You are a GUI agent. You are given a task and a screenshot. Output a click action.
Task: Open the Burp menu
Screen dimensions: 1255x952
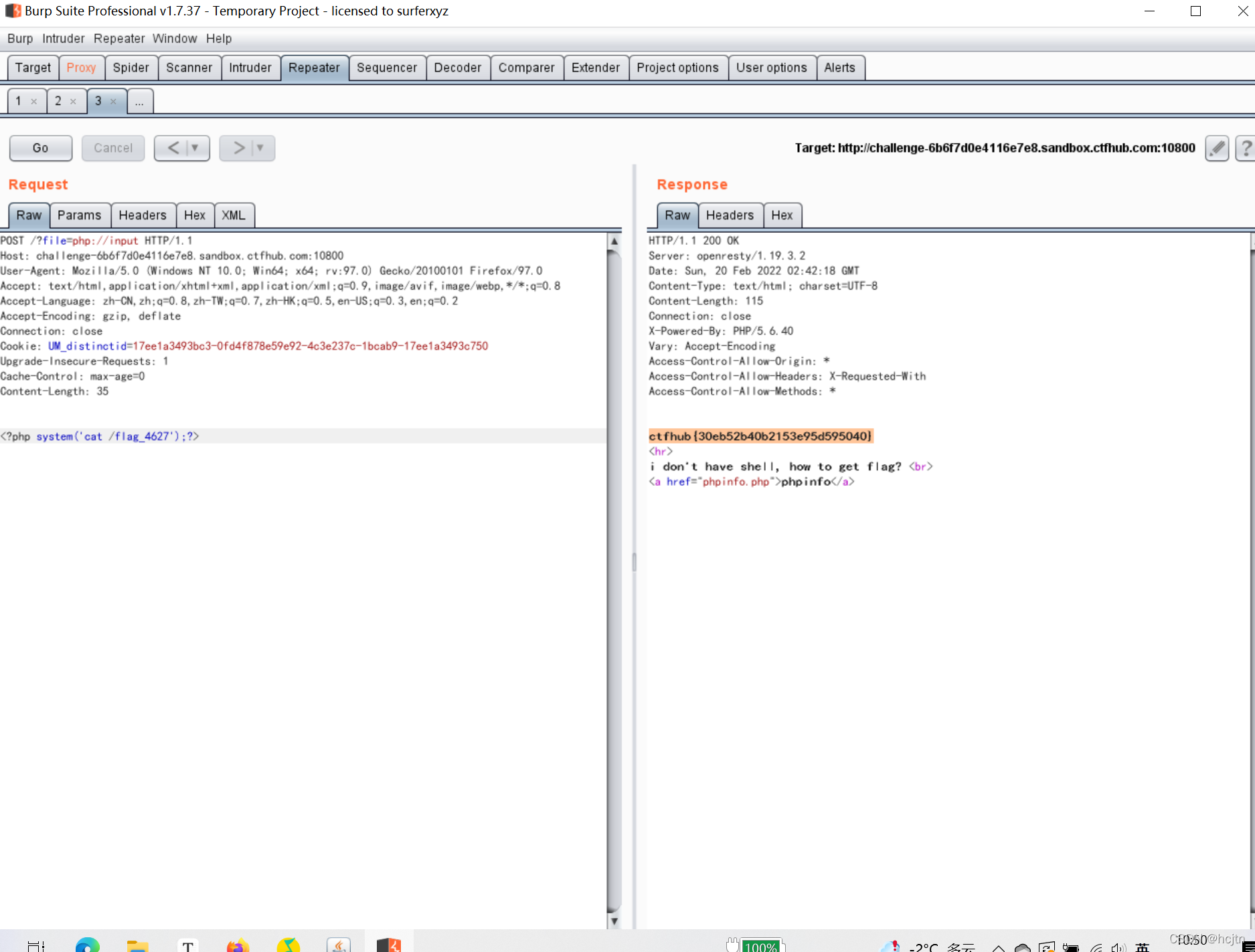(20, 39)
